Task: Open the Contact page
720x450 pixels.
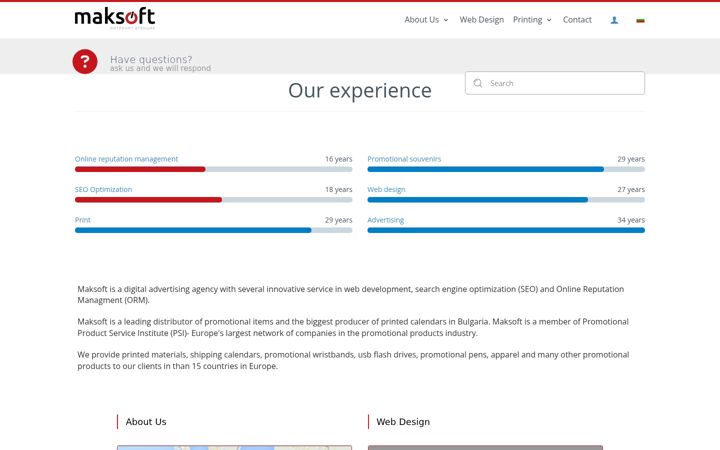Action: pos(577,20)
